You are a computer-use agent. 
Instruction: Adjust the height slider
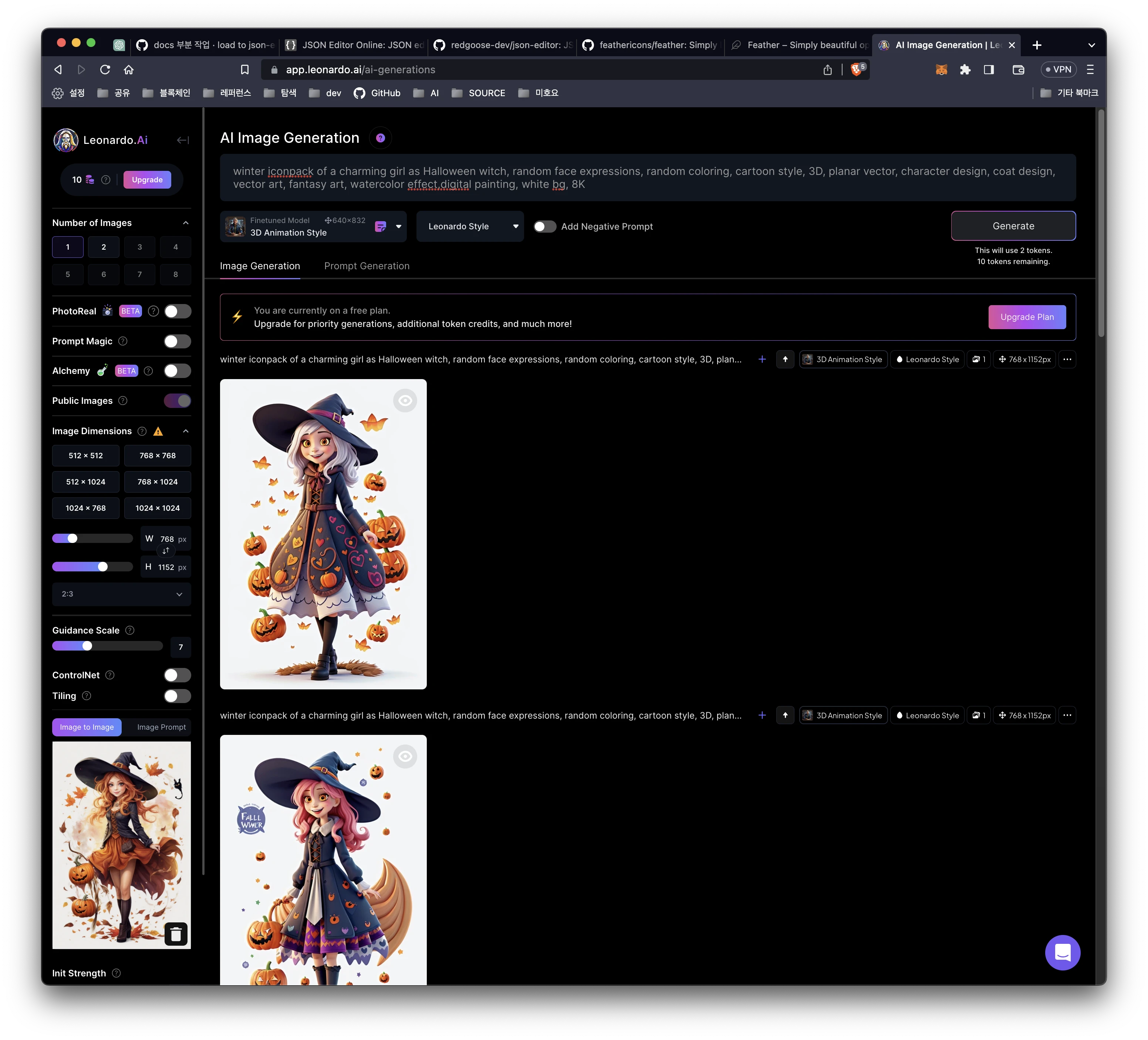click(x=93, y=567)
